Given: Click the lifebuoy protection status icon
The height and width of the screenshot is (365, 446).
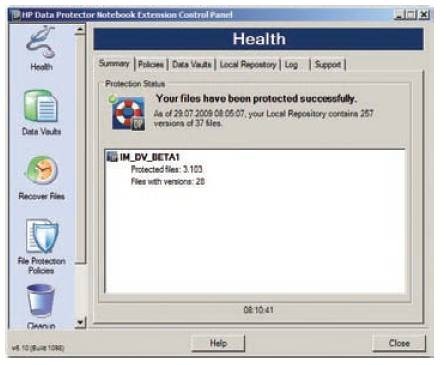Looking at the screenshot, I should [128, 112].
